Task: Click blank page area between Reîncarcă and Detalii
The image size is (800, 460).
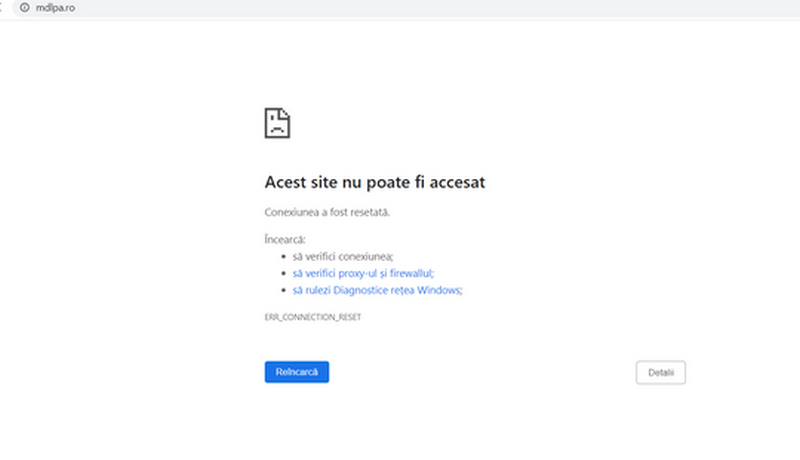Action: coord(480,372)
